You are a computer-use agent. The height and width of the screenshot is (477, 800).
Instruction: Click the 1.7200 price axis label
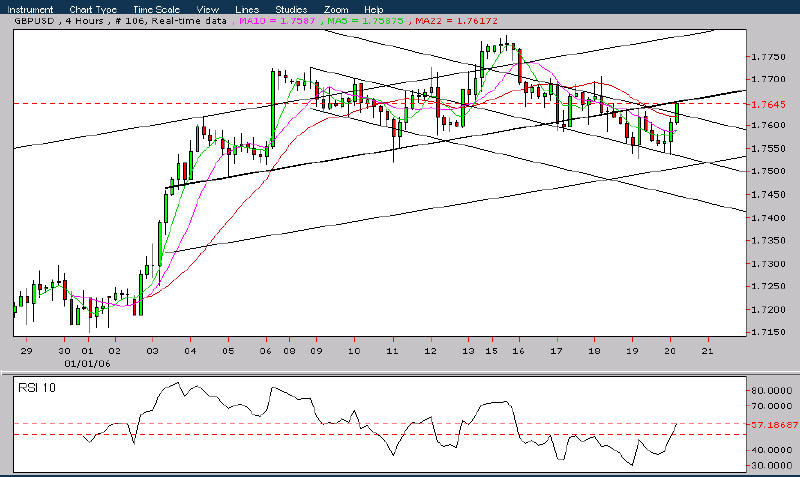768,310
